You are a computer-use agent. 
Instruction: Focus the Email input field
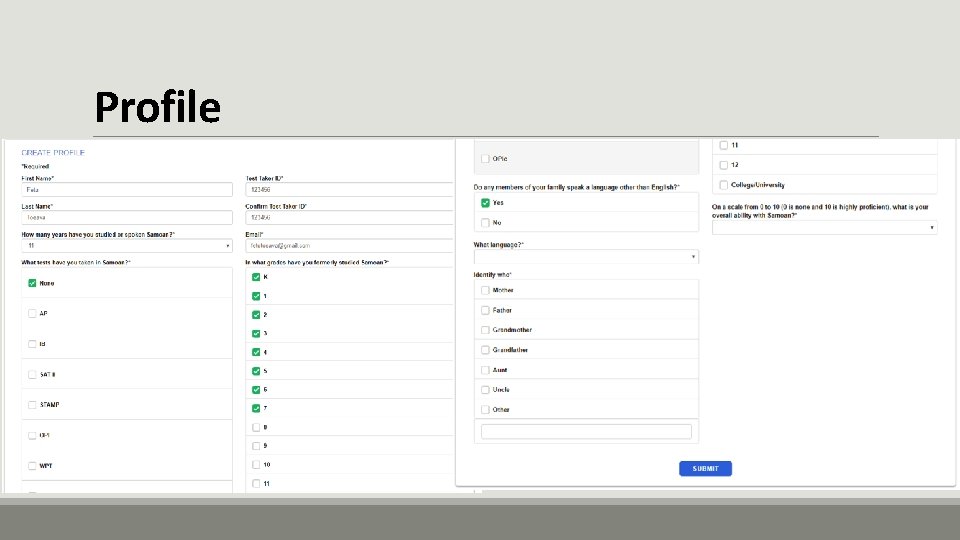point(350,245)
